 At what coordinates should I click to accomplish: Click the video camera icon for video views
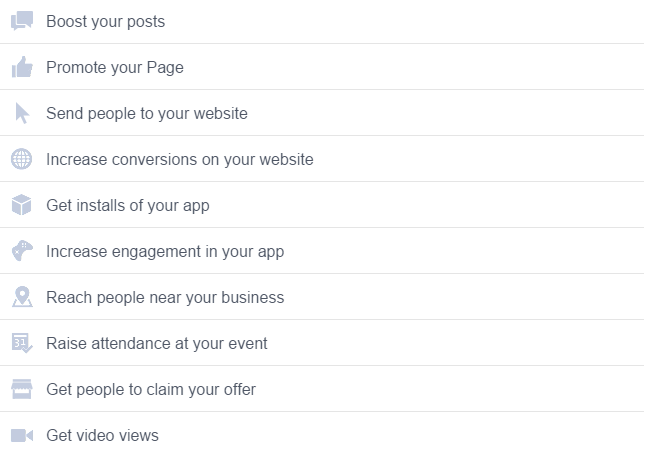[x=22, y=435]
